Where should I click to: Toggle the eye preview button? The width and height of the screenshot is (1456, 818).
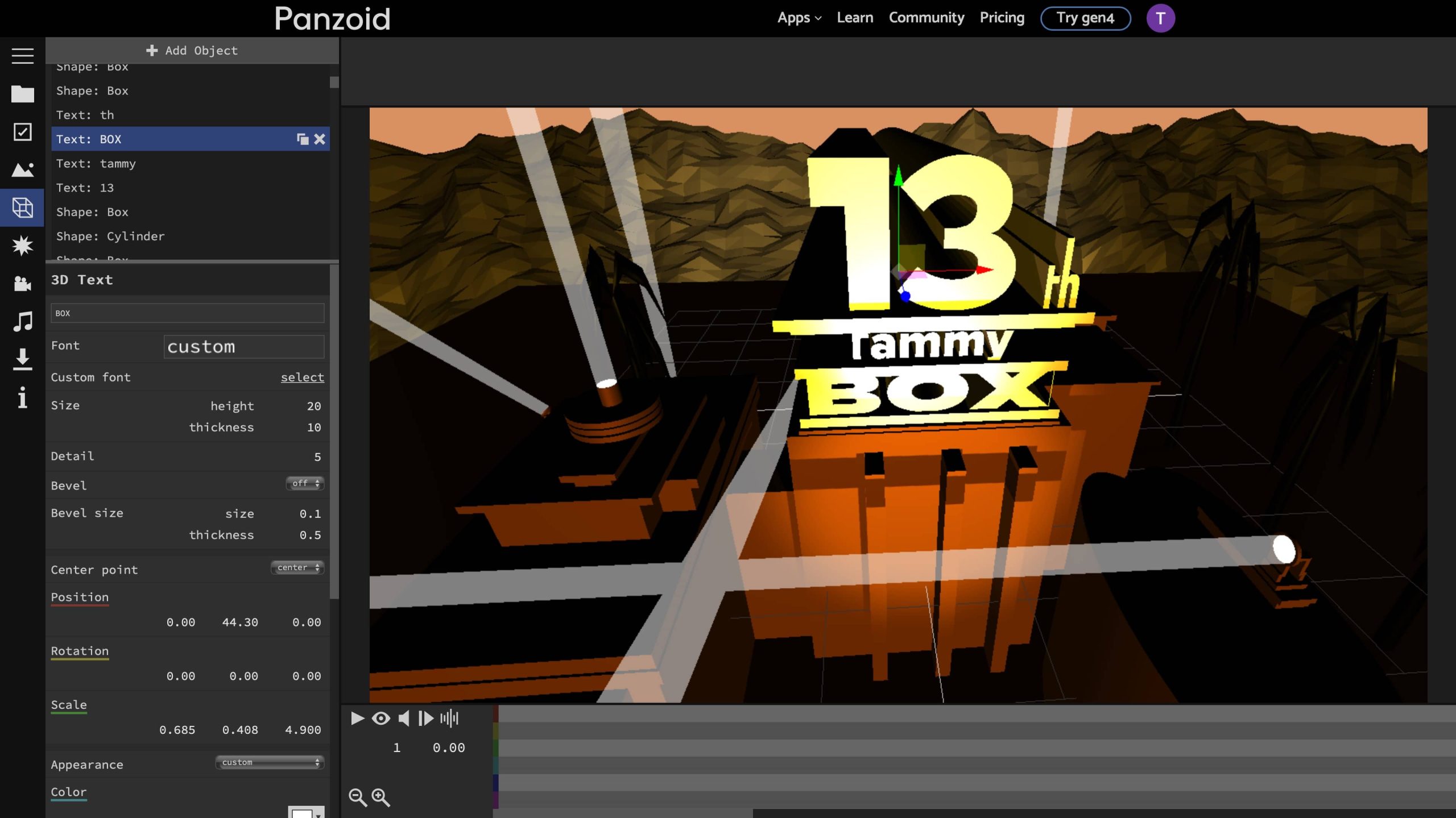pos(380,719)
